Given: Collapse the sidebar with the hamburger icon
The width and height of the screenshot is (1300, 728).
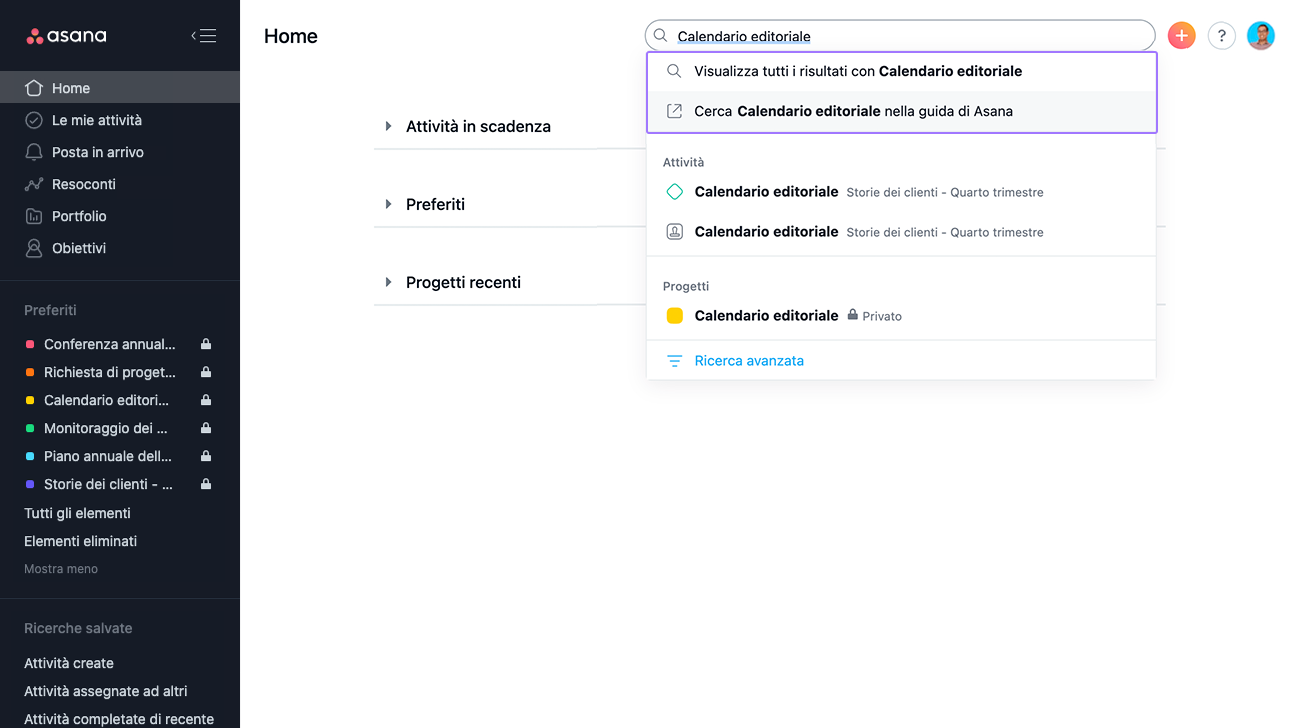Looking at the screenshot, I should tap(204, 36).
